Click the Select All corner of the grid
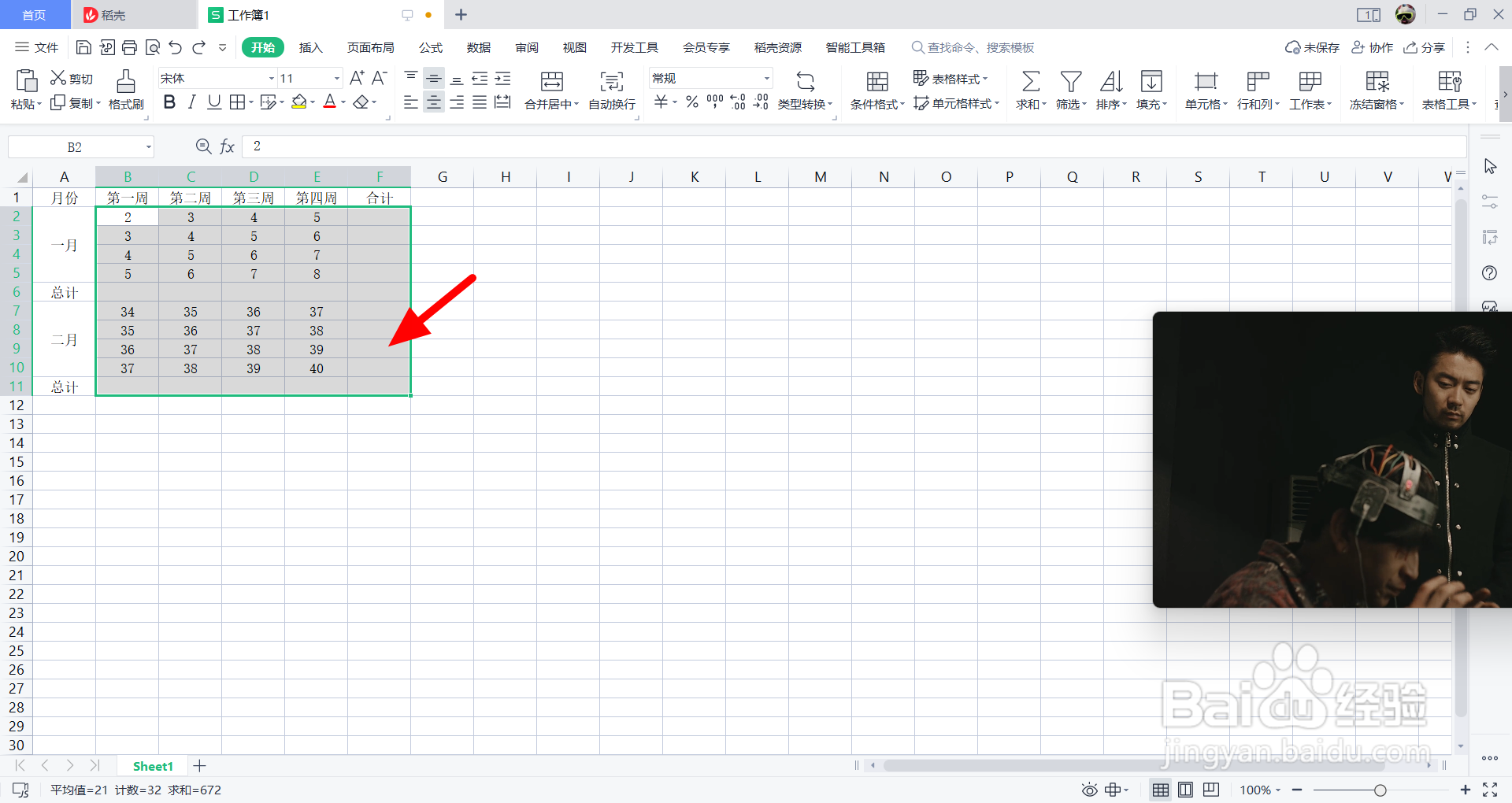The height and width of the screenshot is (803, 1512). [x=21, y=177]
